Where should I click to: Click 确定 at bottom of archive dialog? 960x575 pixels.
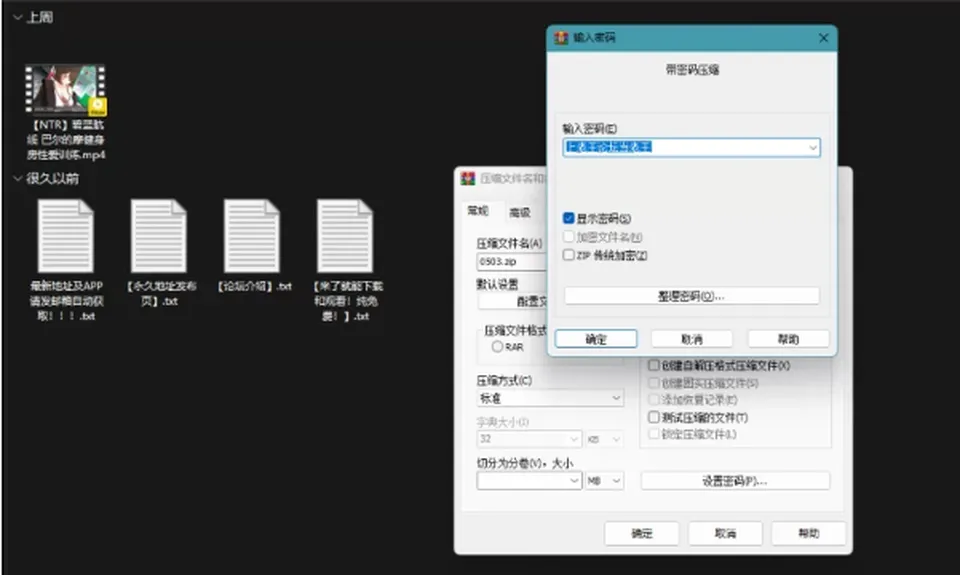642,533
